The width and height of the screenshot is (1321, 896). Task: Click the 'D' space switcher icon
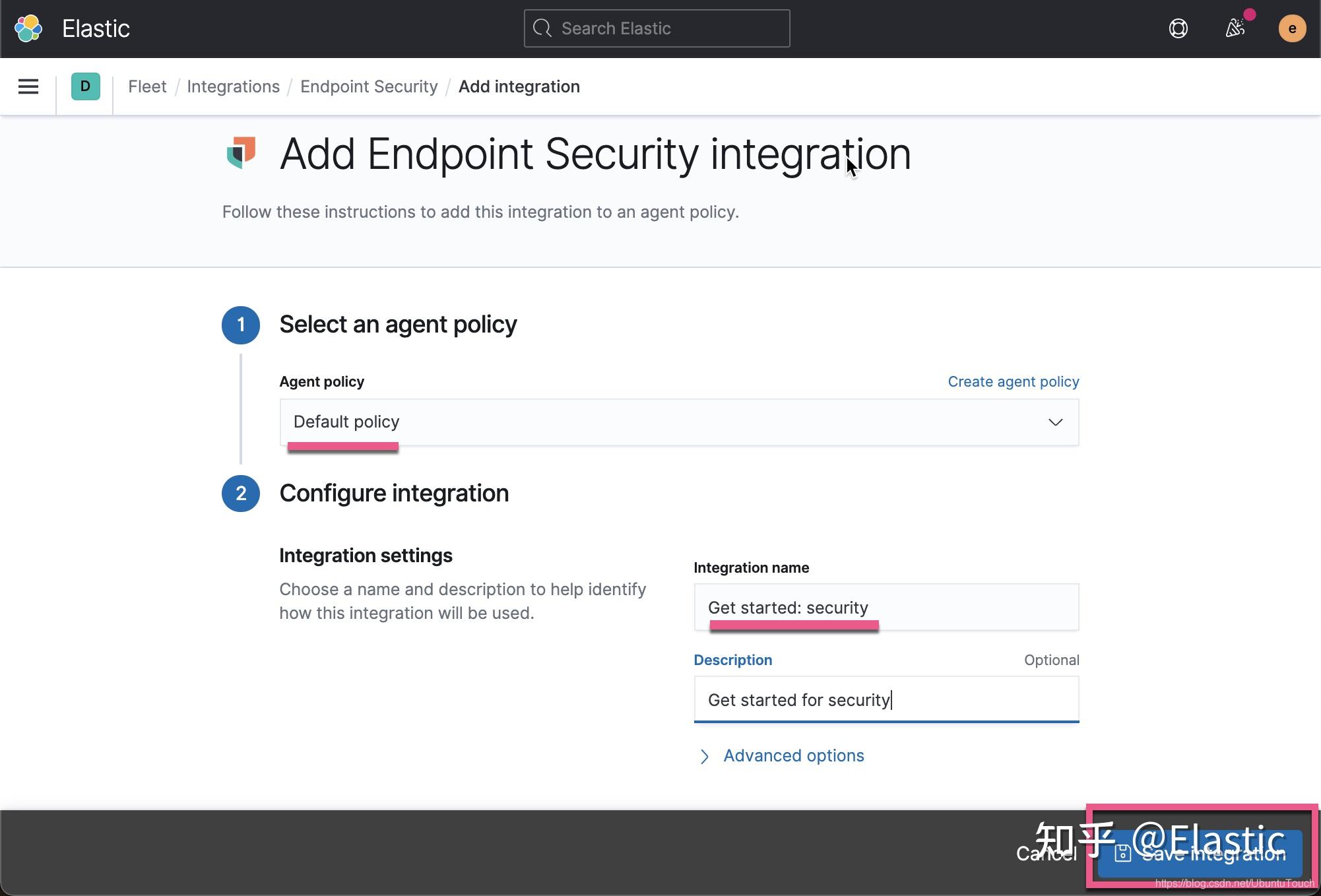click(x=84, y=86)
